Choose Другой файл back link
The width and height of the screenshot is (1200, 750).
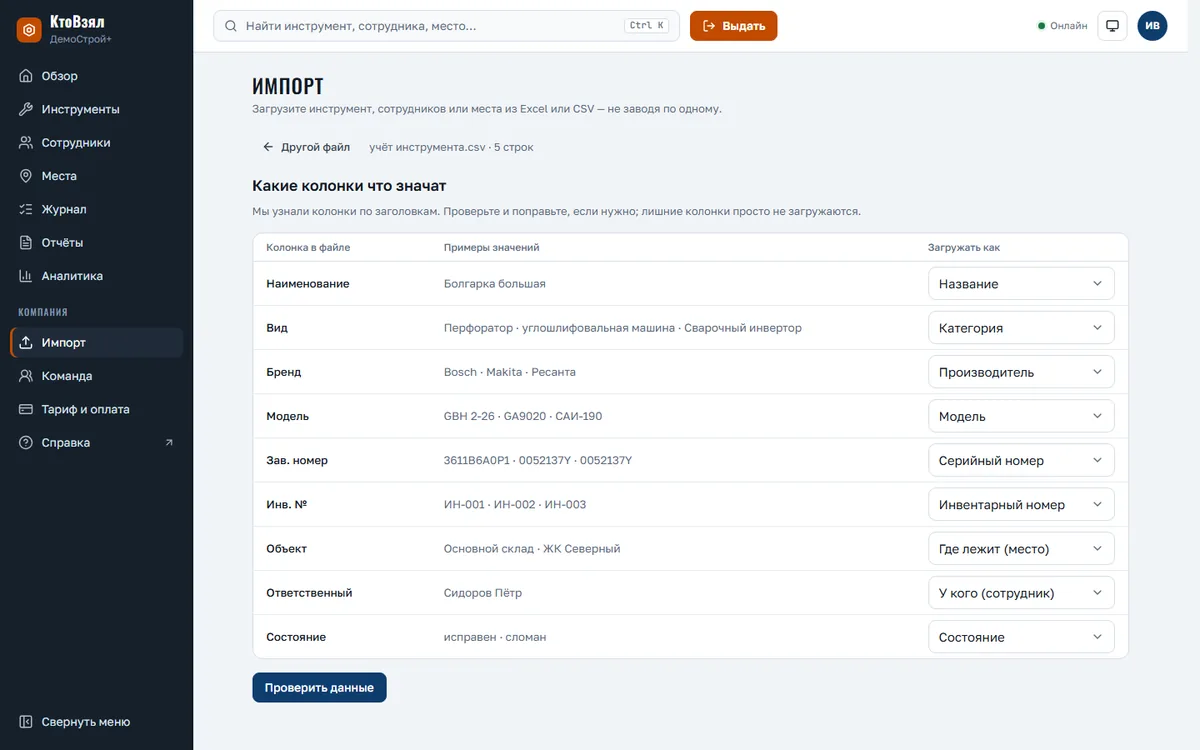click(x=306, y=147)
